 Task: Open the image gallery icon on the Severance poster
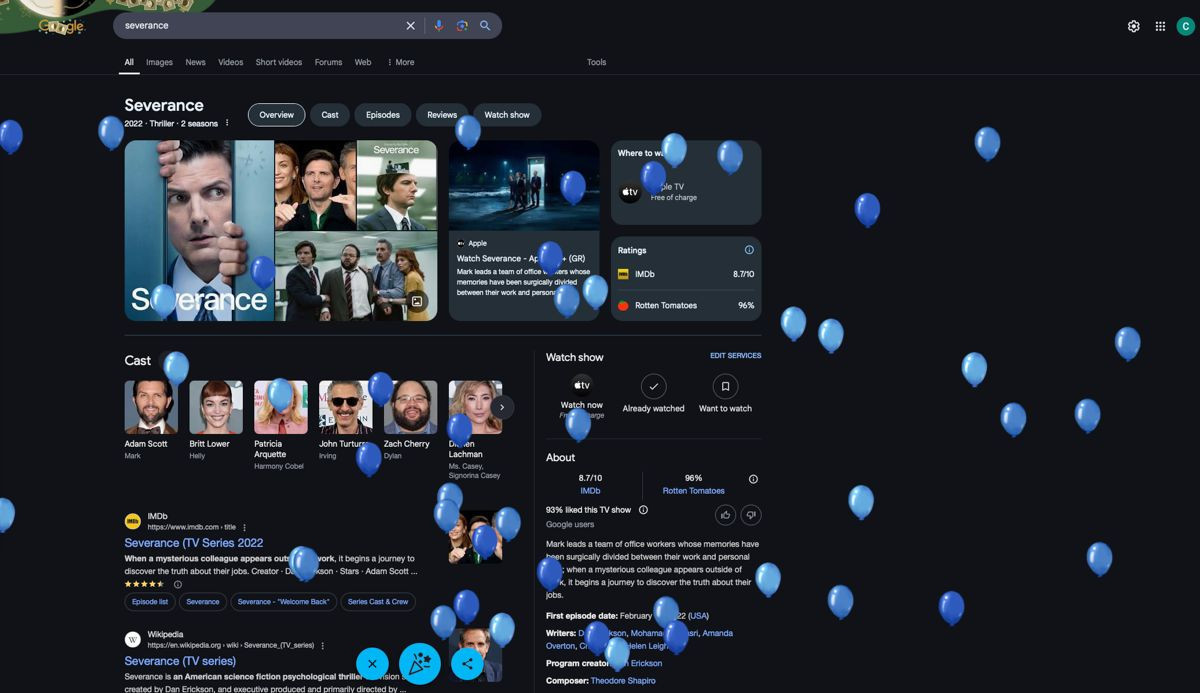click(x=417, y=301)
